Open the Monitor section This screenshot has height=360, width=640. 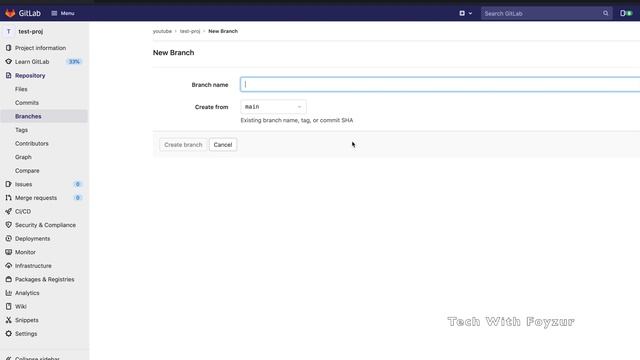point(25,252)
